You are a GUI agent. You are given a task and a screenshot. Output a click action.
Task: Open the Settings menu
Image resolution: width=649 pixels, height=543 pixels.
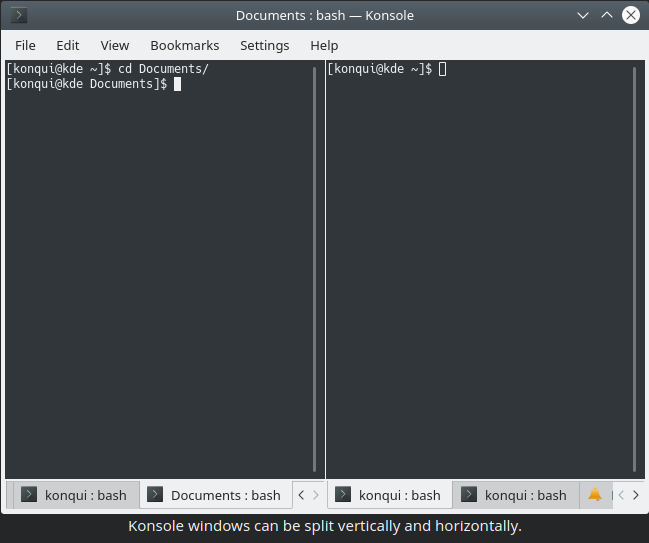coord(264,45)
